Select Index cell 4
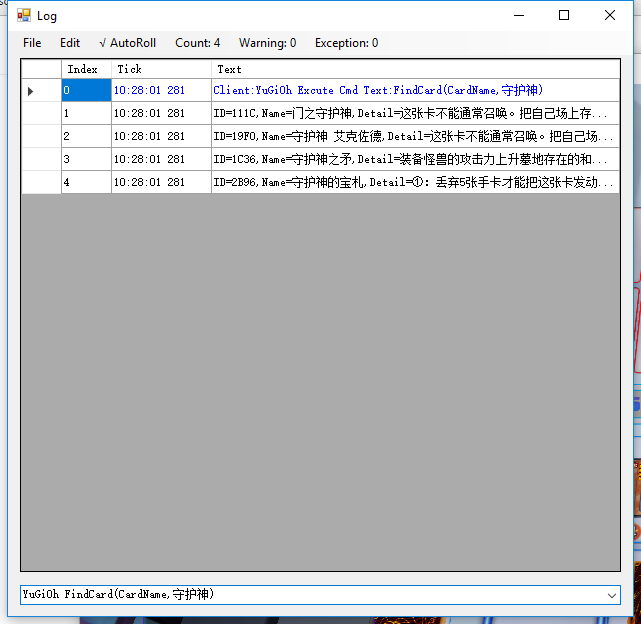 coord(86,182)
